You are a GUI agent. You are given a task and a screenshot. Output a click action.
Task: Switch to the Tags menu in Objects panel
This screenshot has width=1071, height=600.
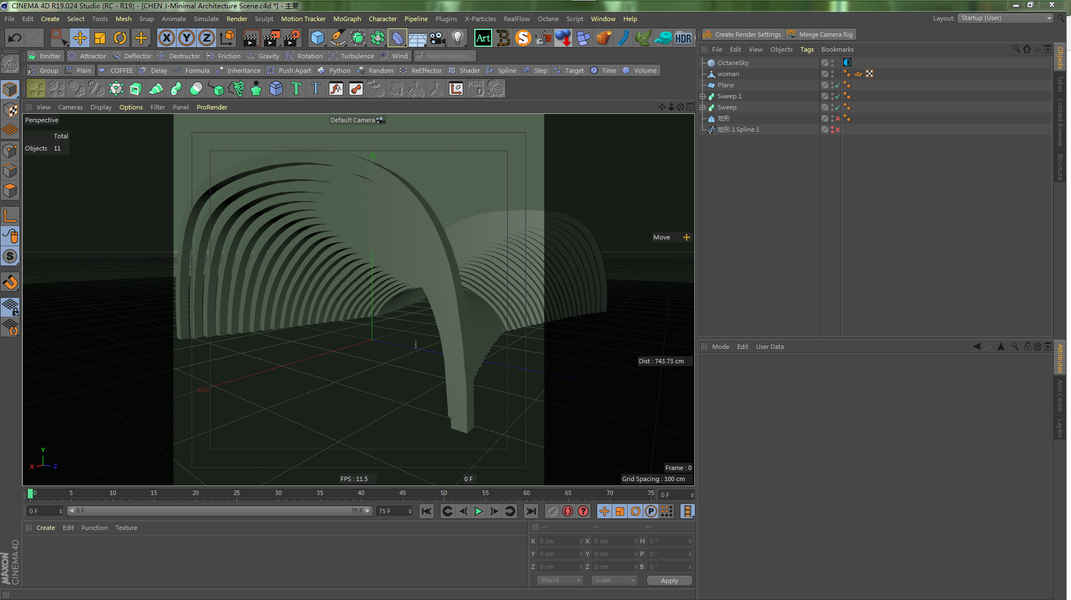806,49
